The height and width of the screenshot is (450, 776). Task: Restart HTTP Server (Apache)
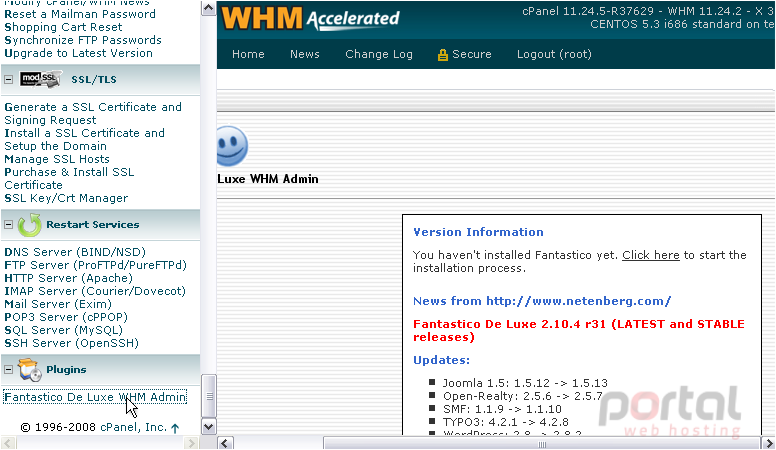(68, 278)
